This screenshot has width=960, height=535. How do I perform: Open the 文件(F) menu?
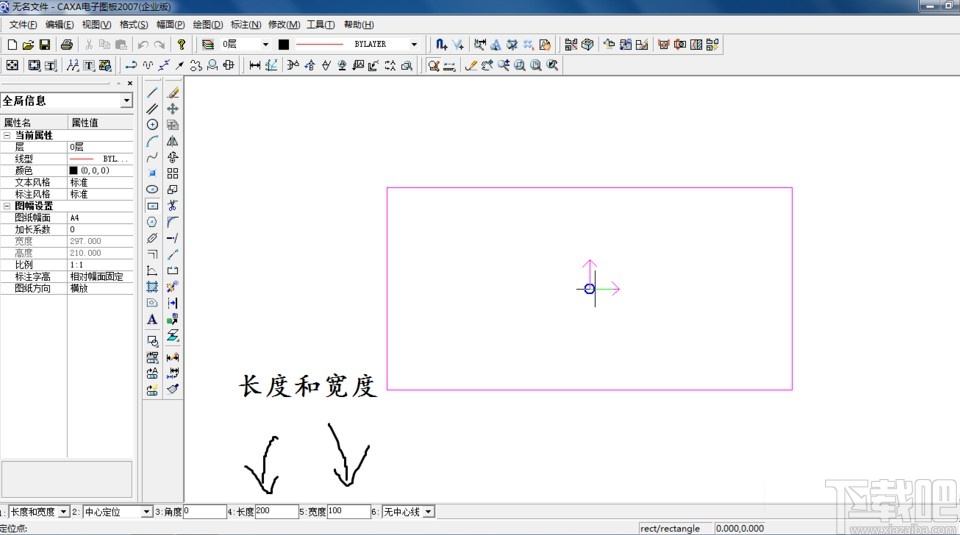tap(23, 24)
